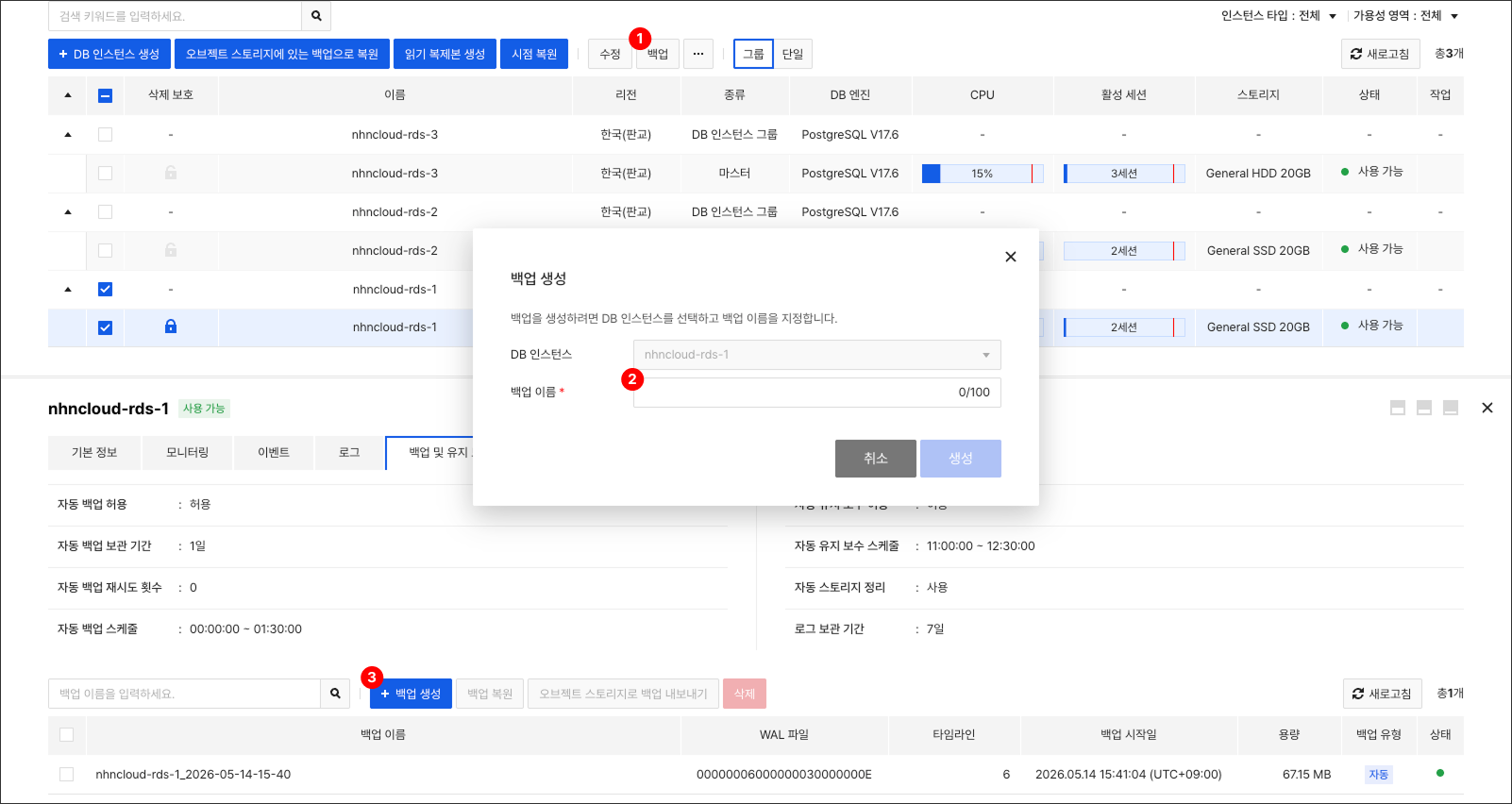Click the 사용 가능 status badge beside the title

click(204, 409)
